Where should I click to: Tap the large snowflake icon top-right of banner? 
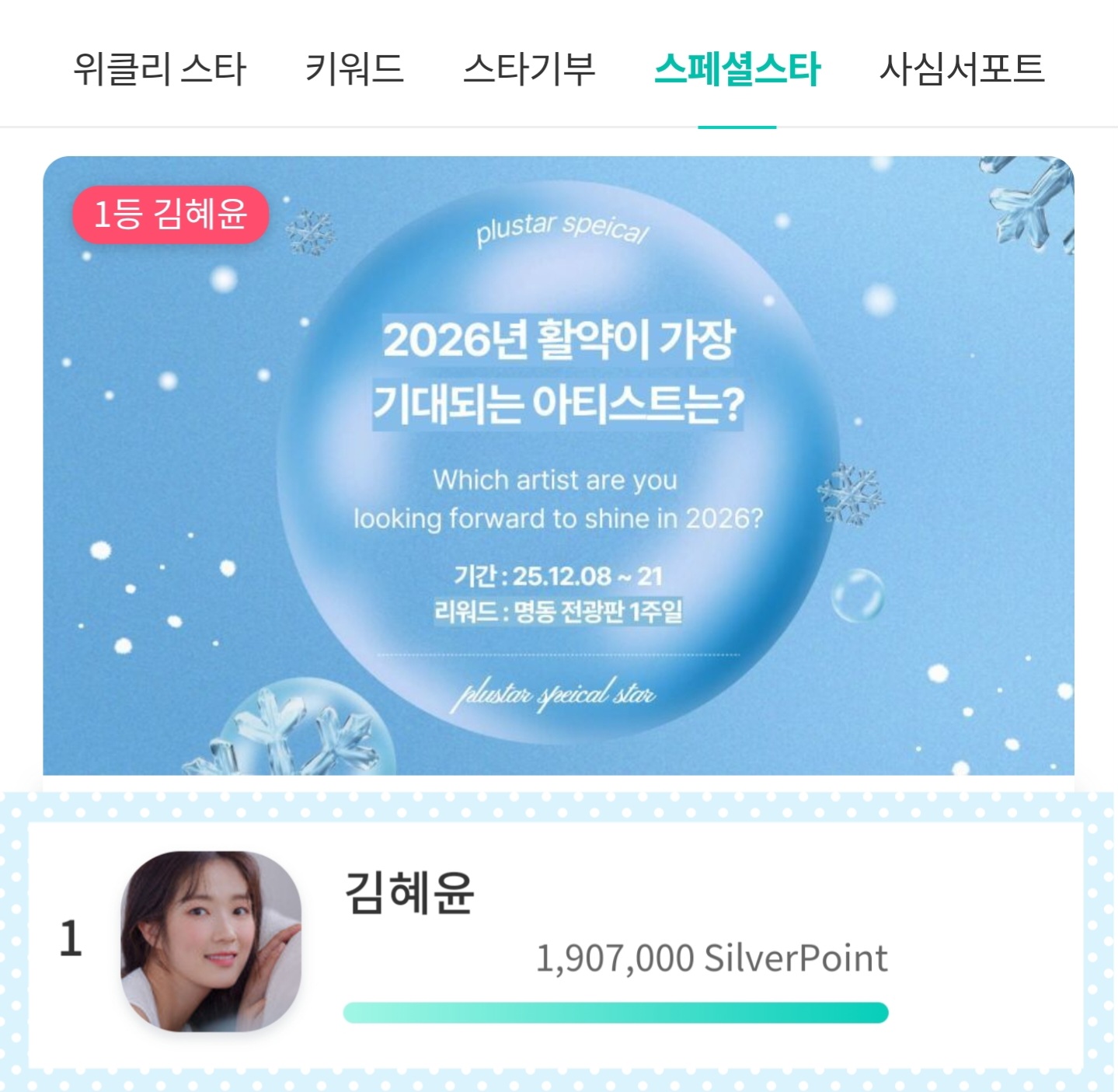pyautogui.click(x=1029, y=204)
